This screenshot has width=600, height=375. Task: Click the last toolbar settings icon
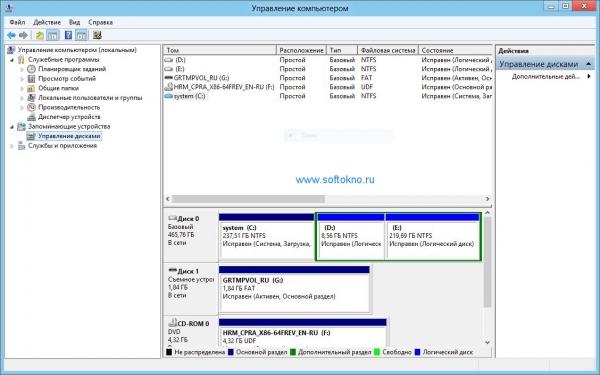tap(97, 36)
